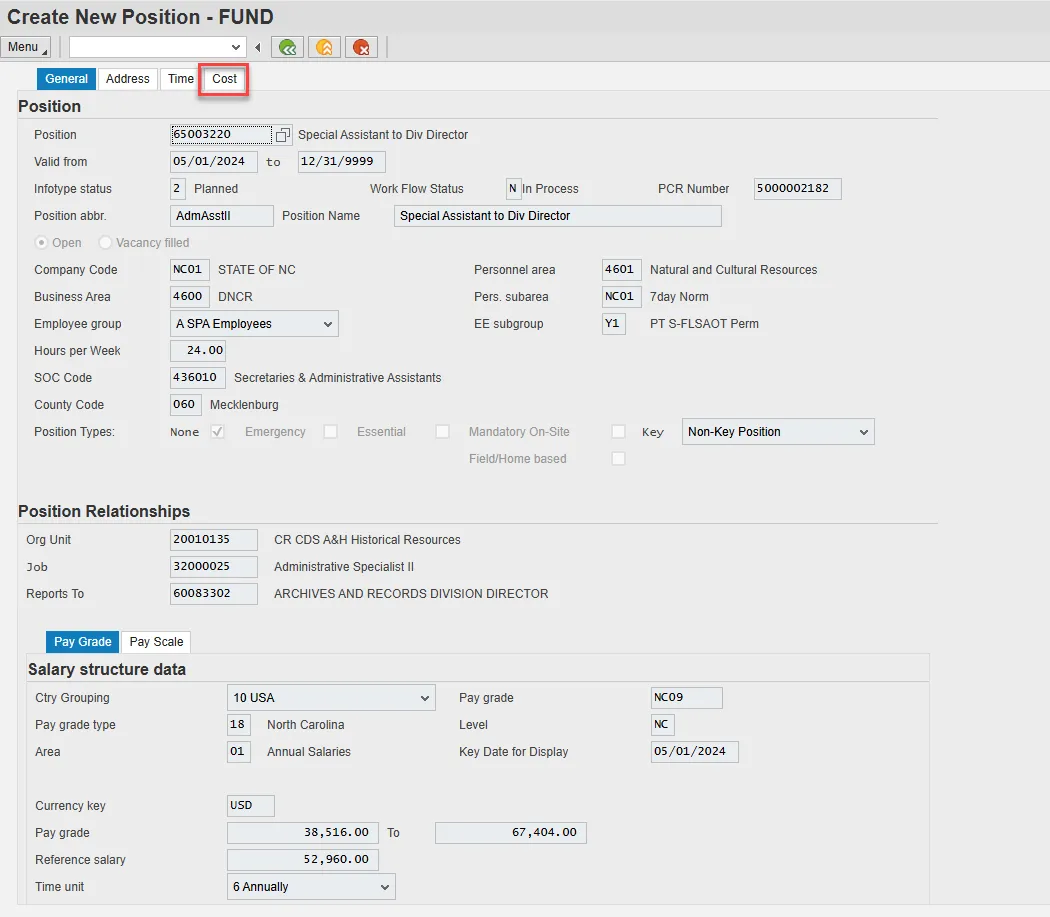Click the small arrow left of the Back icon

pos(258,47)
